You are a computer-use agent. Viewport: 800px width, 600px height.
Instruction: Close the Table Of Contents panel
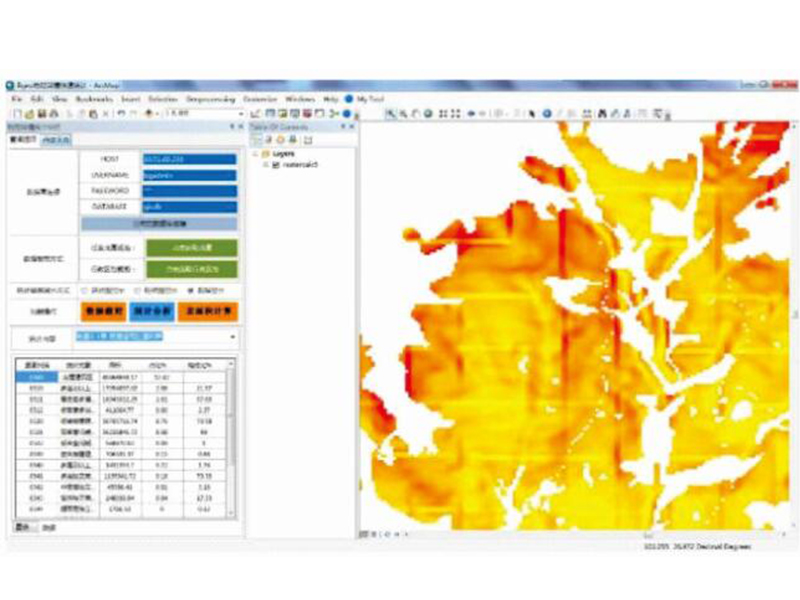coord(352,127)
